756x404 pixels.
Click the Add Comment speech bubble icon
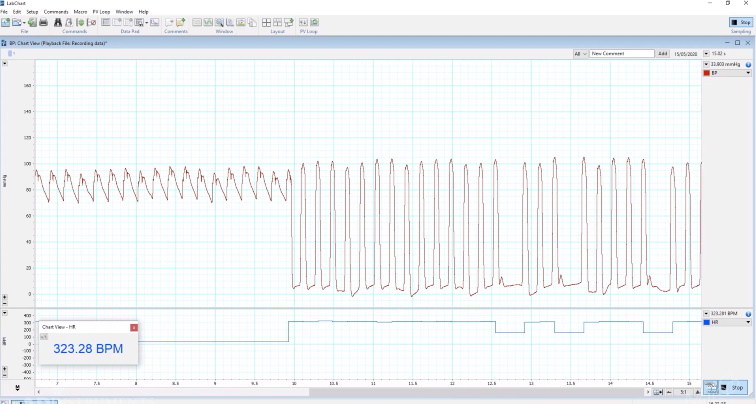[x=169, y=22]
